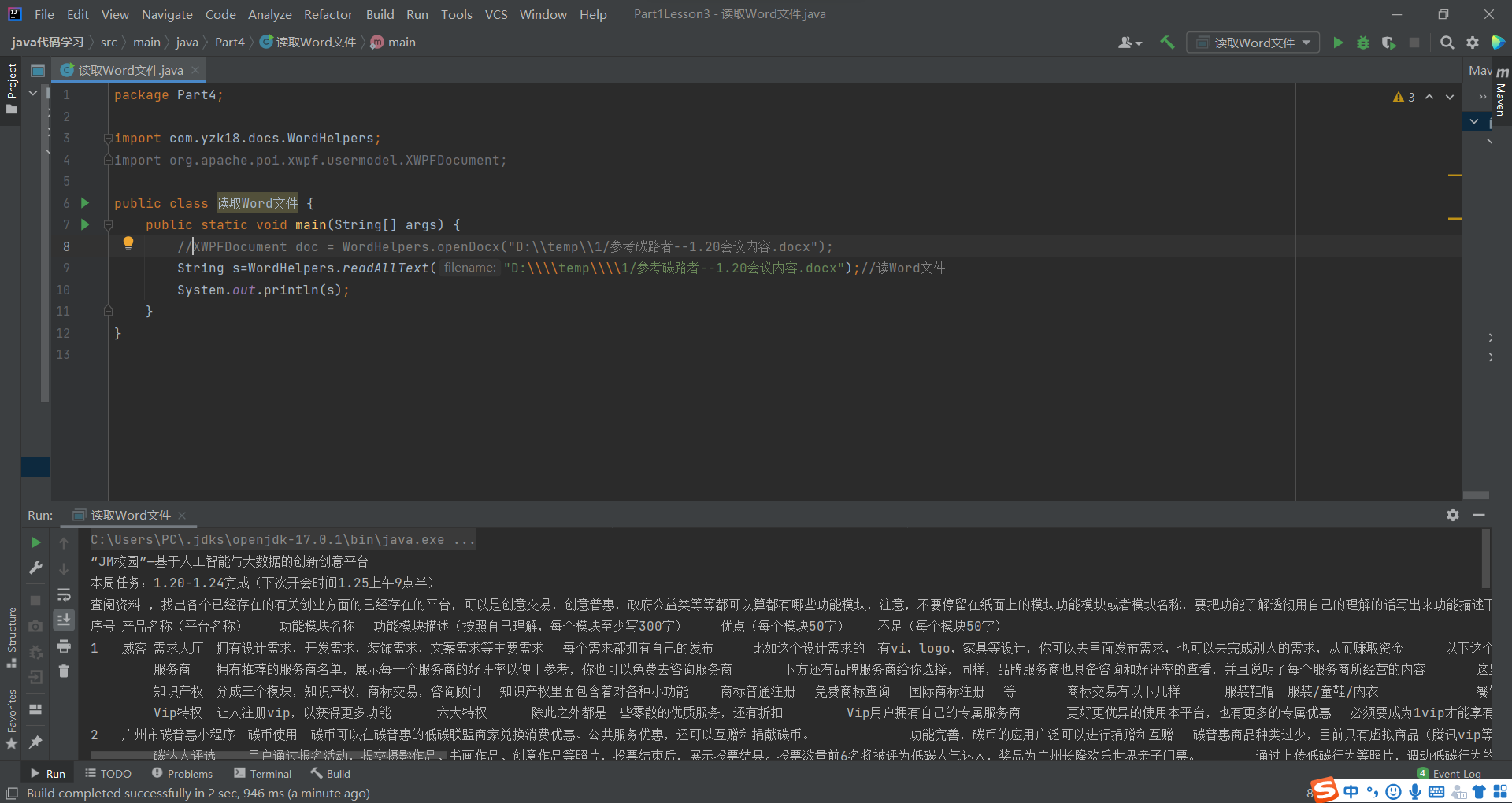Viewport: 1512px width, 803px height.
Task: Hide the Run panel with minus icon
Action: pos(1479,514)
